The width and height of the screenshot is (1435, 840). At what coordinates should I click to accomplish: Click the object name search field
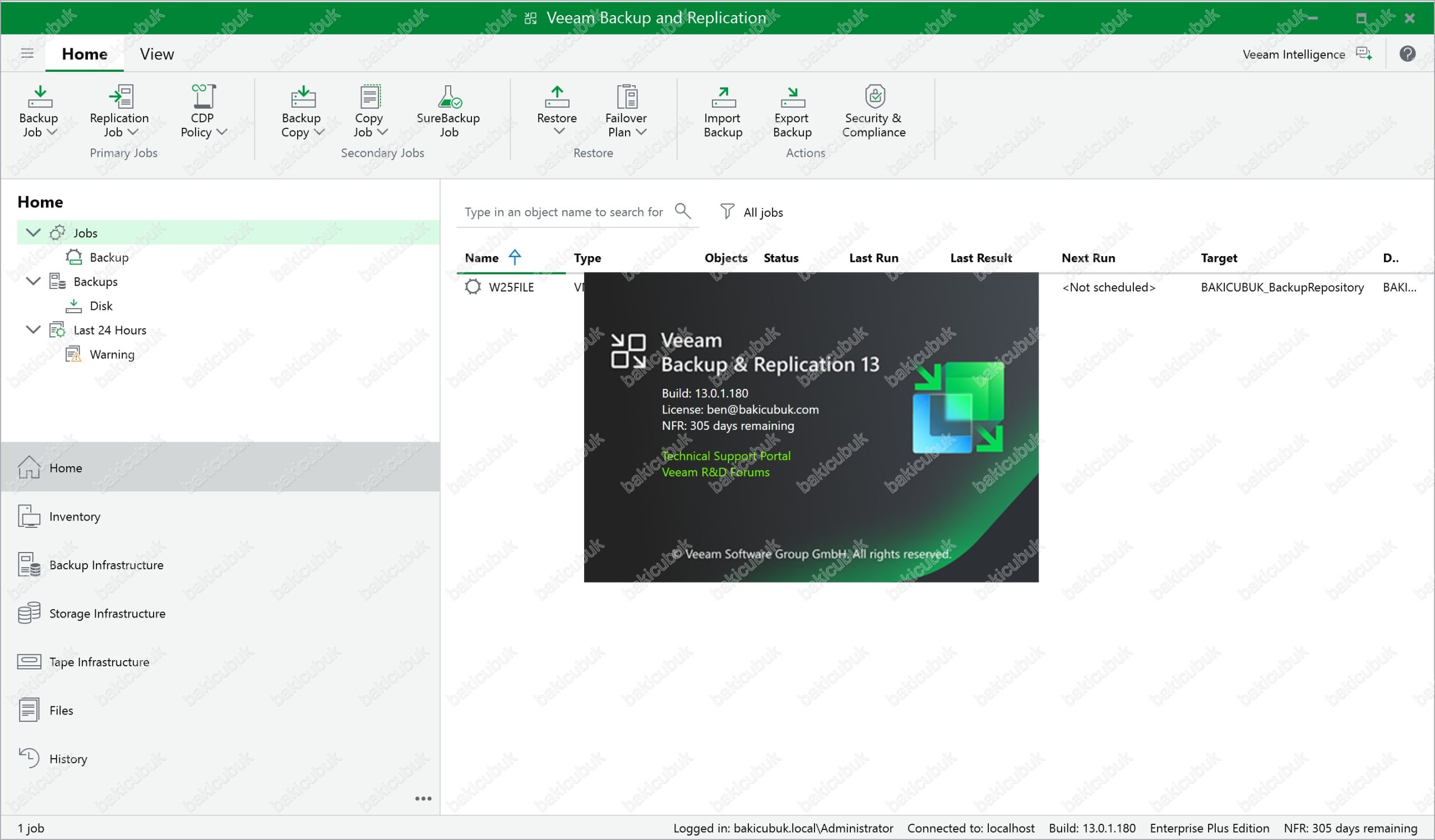[x=564, y=212]
